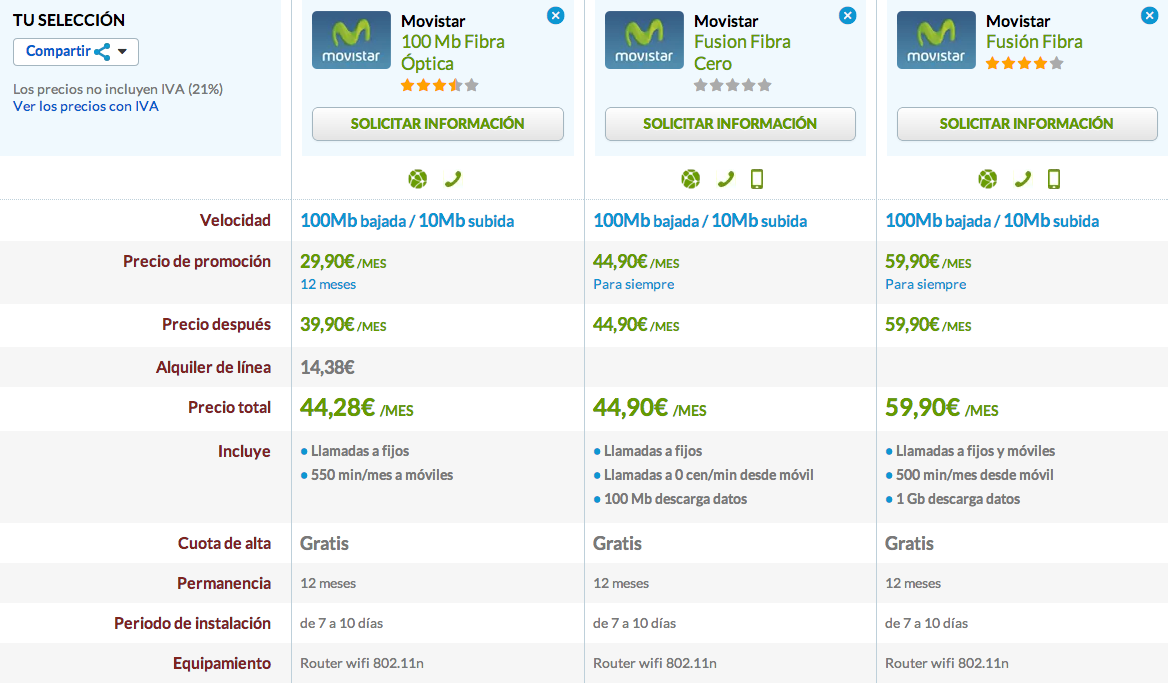
Task: Click the Velocidad row label
Action: point(235,221)
